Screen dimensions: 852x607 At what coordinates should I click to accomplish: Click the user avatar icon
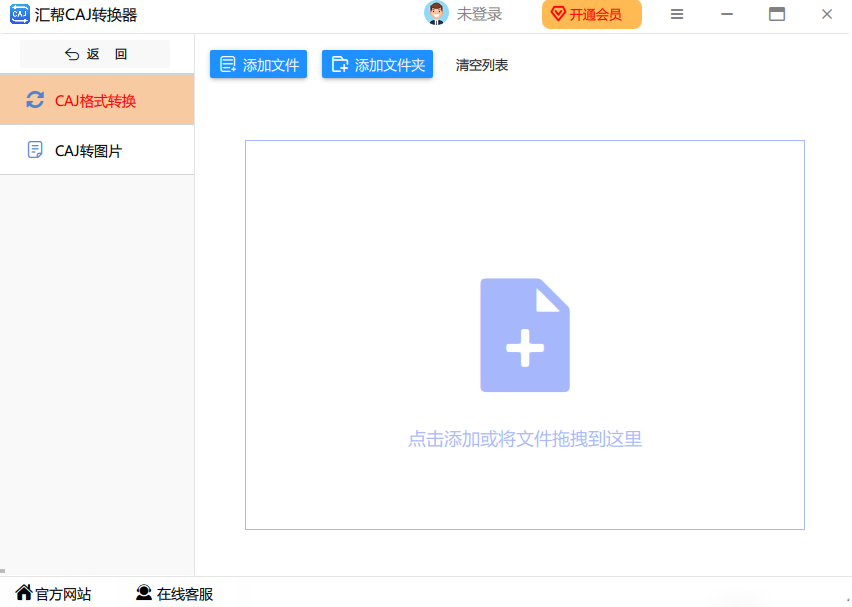(436, 14)
